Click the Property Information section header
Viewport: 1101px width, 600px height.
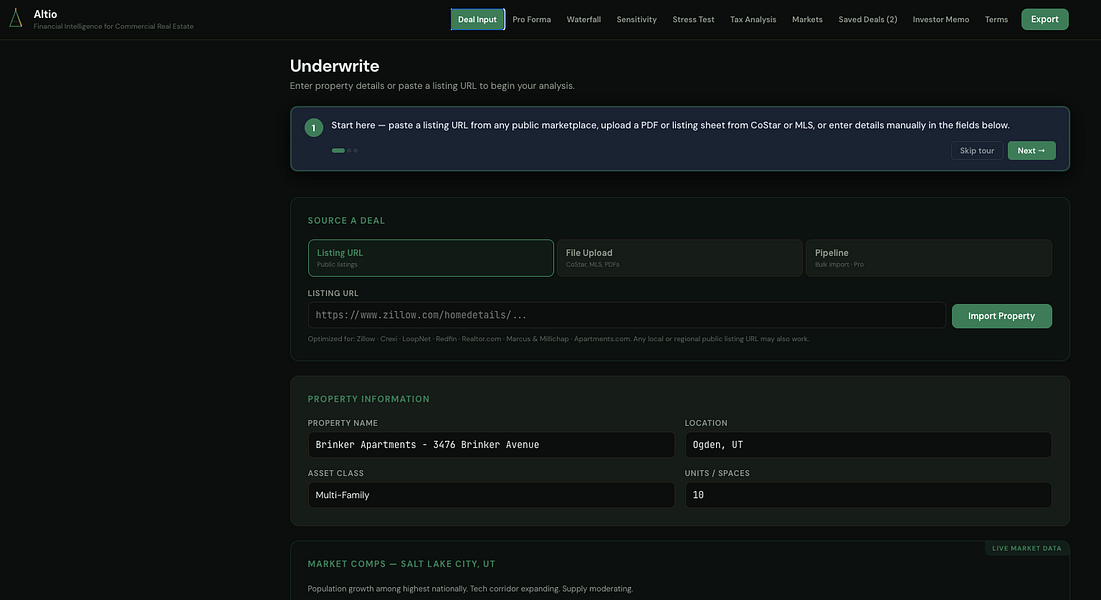(x=369, y=399)
